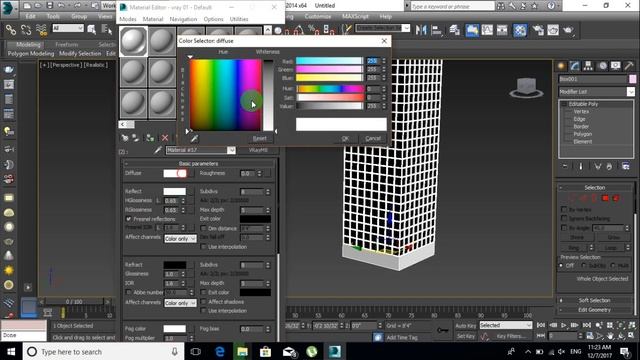This screenshot has height=360, width=640.
Task: Expand the Soft Selection rollout
Action: pyautogui.click(x=595, y=300)
